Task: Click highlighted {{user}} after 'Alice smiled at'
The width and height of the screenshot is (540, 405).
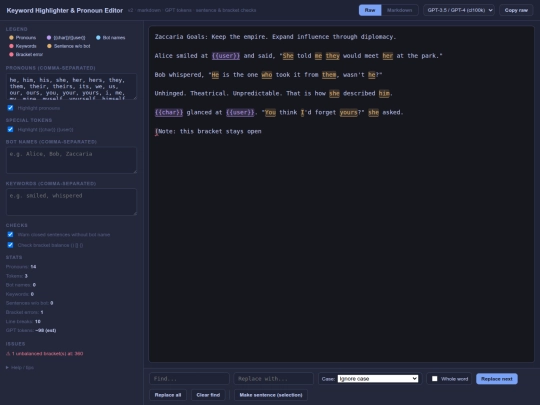Action: (226, 56)
